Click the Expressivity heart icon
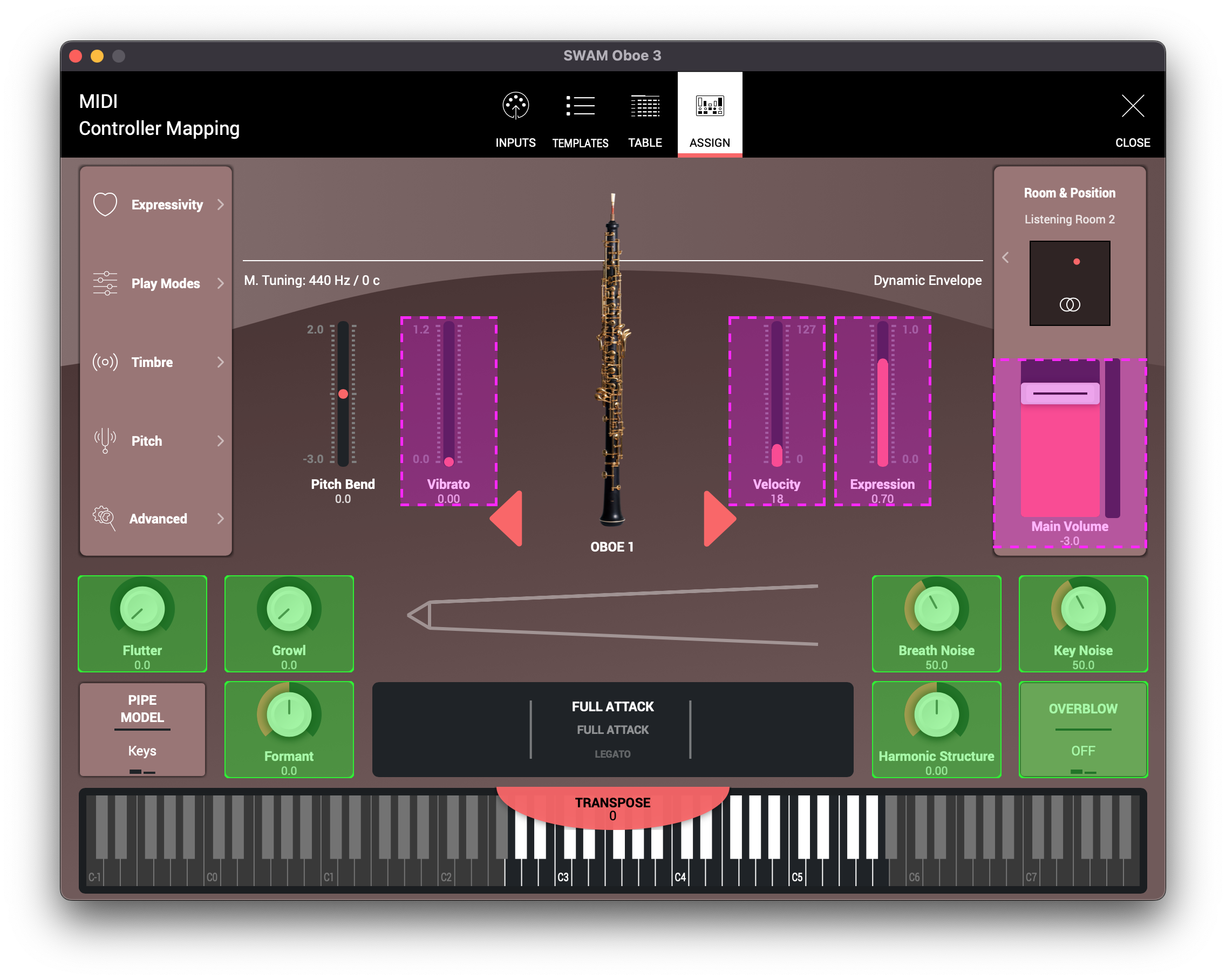1226x980 pixels. coord(105,204)
